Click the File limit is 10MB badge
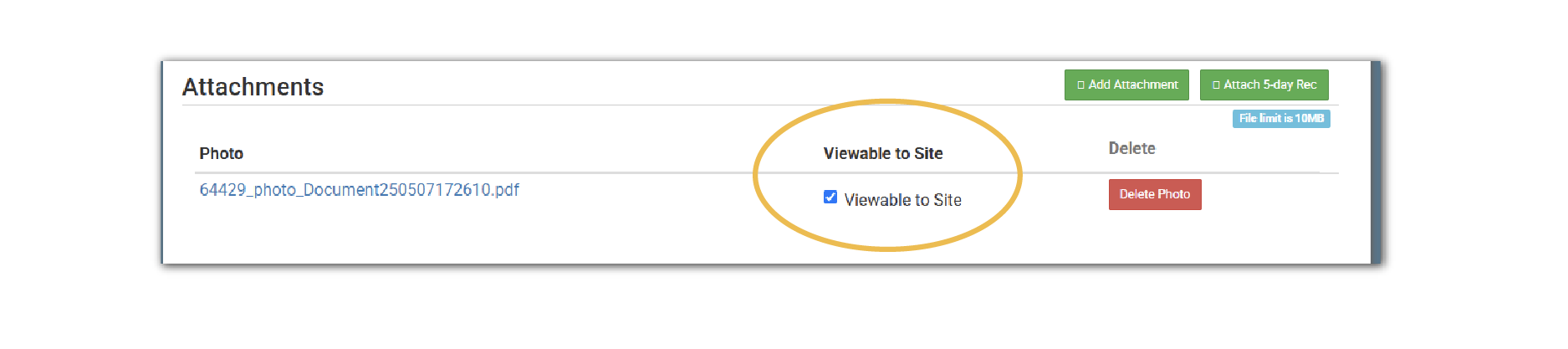The height and width of the screenshot is (349, 1568). coord(1280,119)
